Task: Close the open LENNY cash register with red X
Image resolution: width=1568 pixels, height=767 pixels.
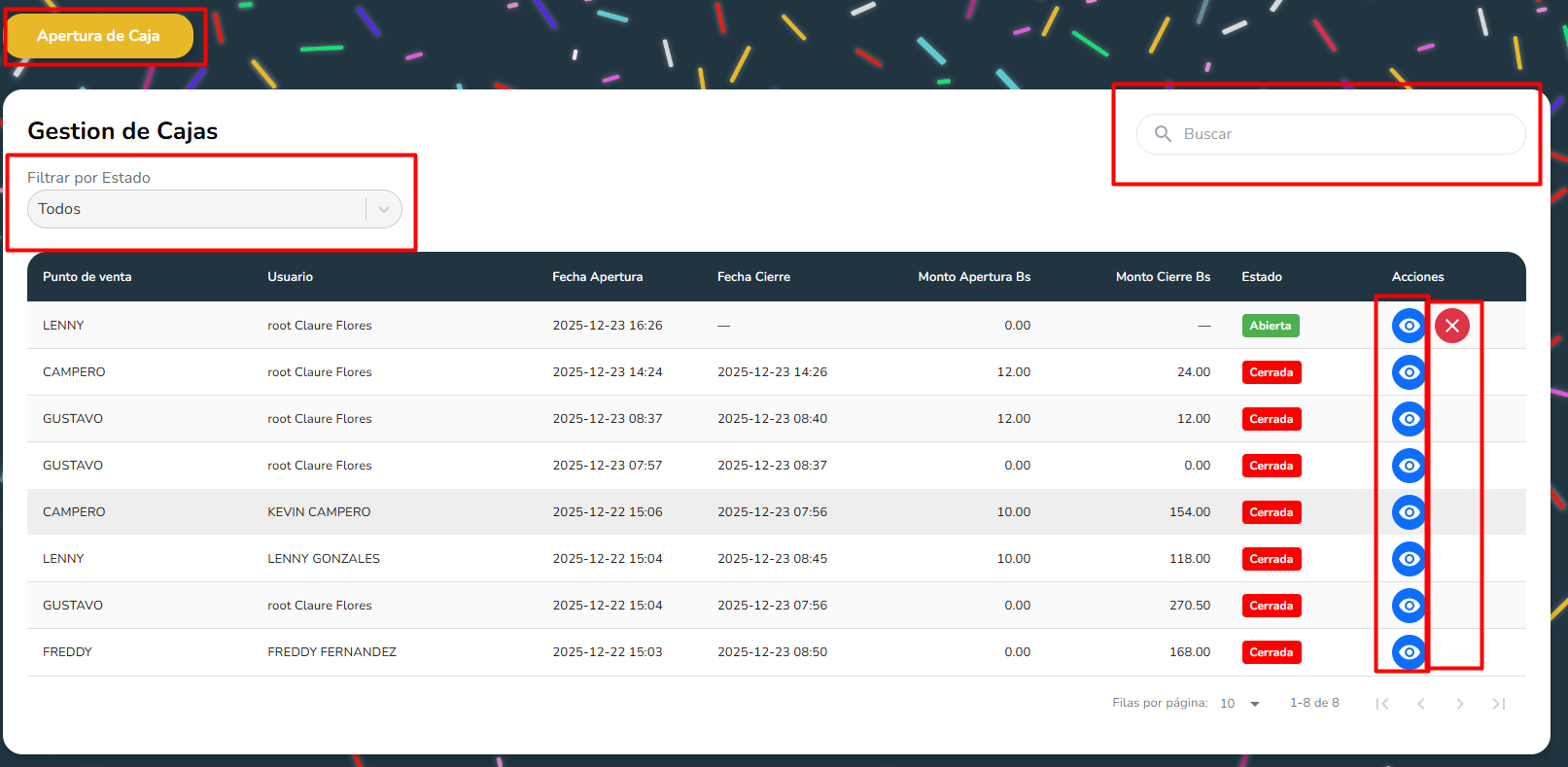Action: click(1452, 326)
